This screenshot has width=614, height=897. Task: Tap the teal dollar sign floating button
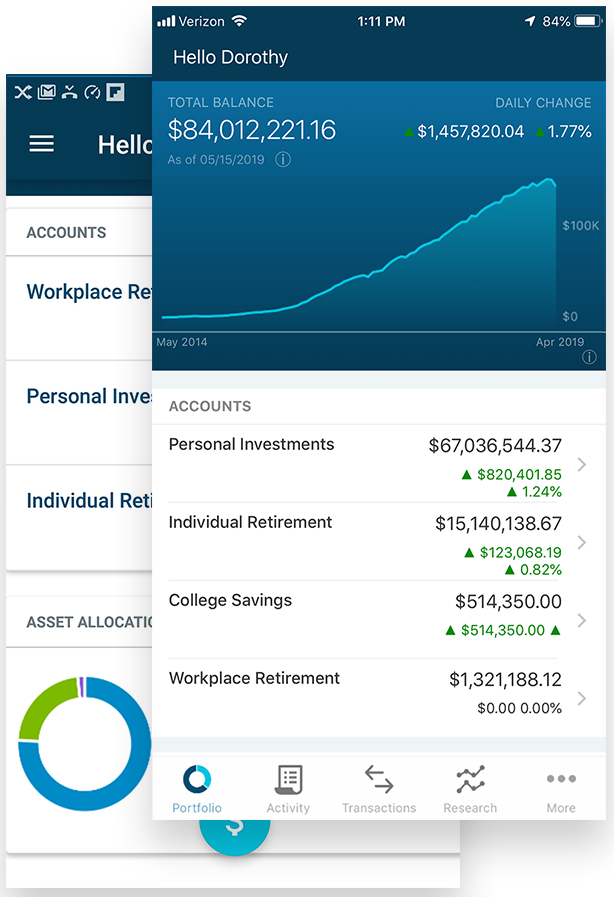235,836
